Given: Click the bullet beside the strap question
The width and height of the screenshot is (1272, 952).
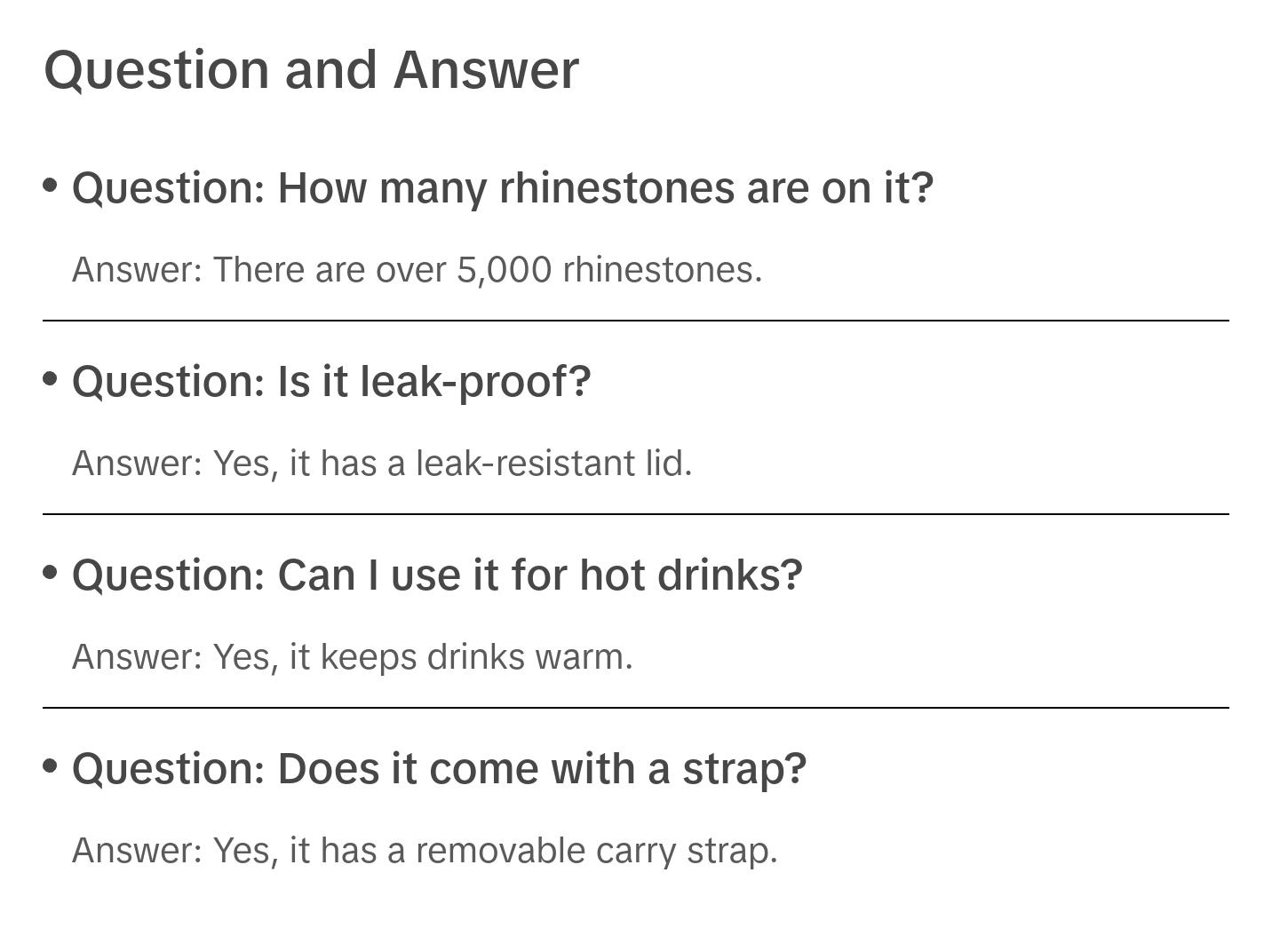Looking at the screenshot, I should 51,766.
